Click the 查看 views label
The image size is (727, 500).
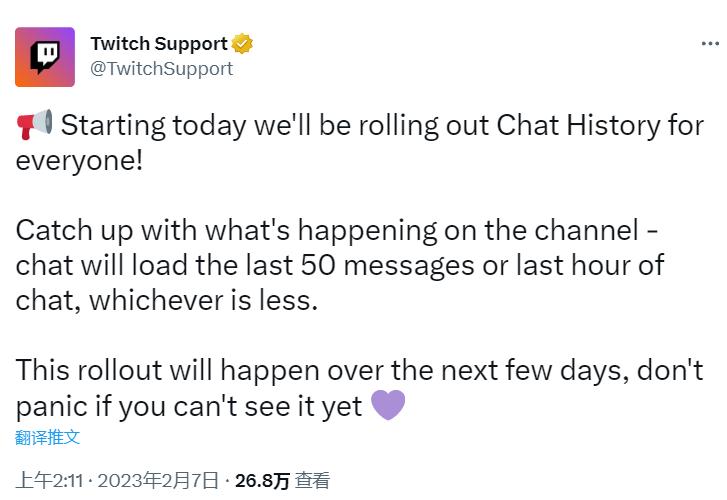(x=312, y=481)
